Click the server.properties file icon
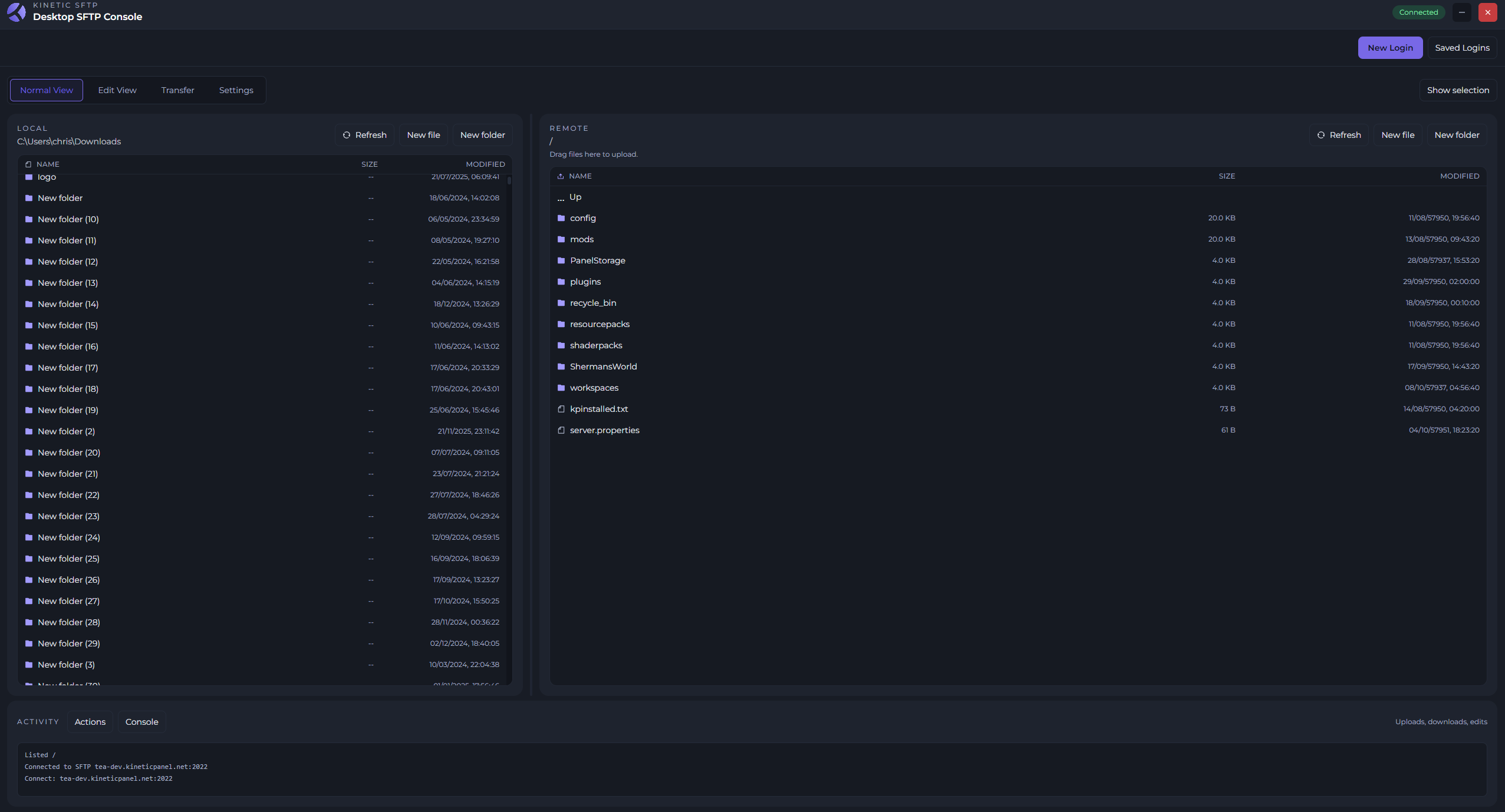 [561, 430]
